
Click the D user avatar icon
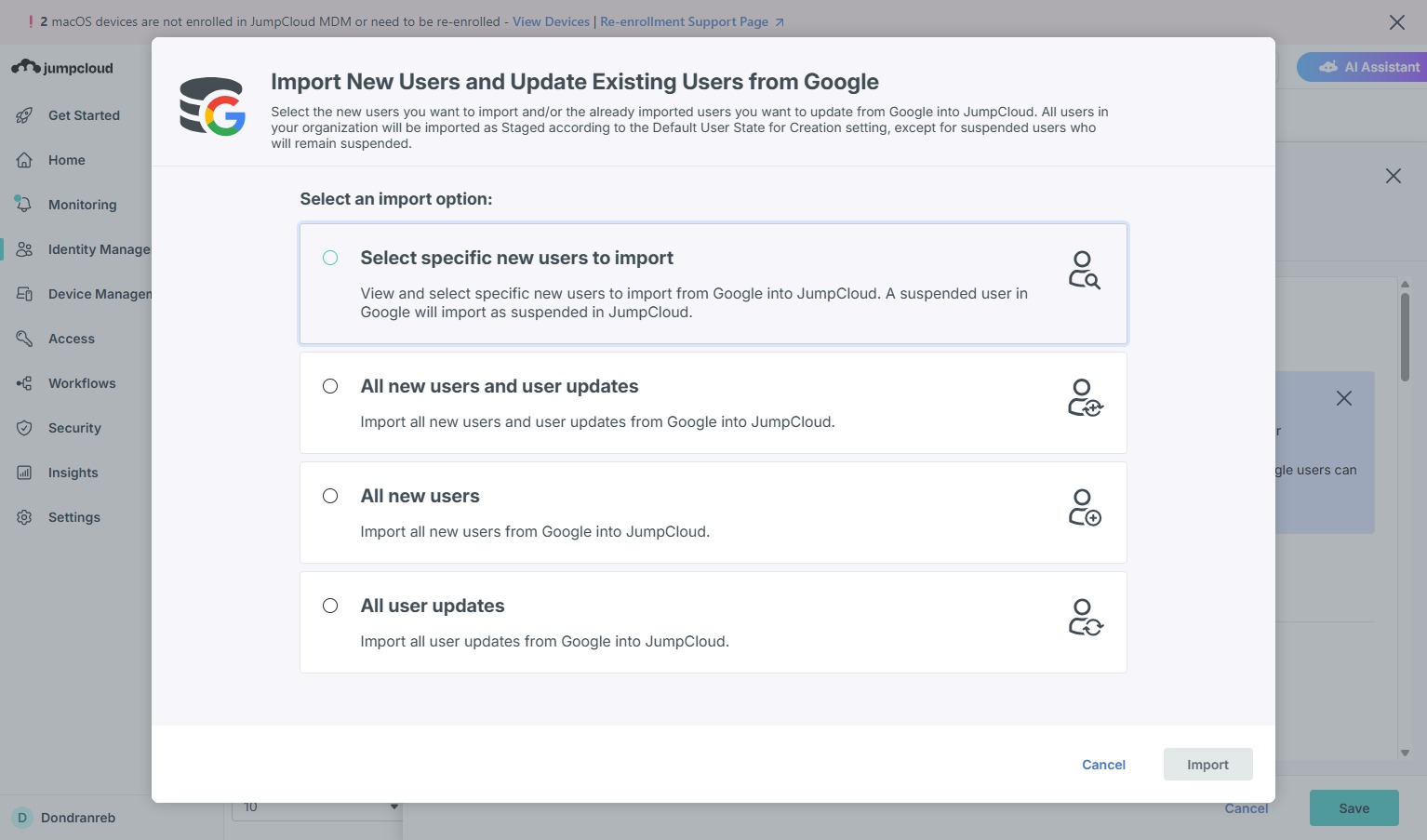(x=22, y=818)
